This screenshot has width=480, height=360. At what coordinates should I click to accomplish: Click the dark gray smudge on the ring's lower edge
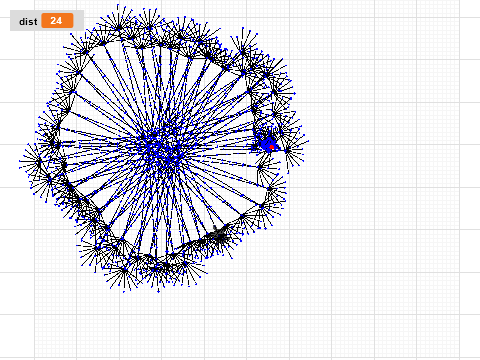(219, 235)
